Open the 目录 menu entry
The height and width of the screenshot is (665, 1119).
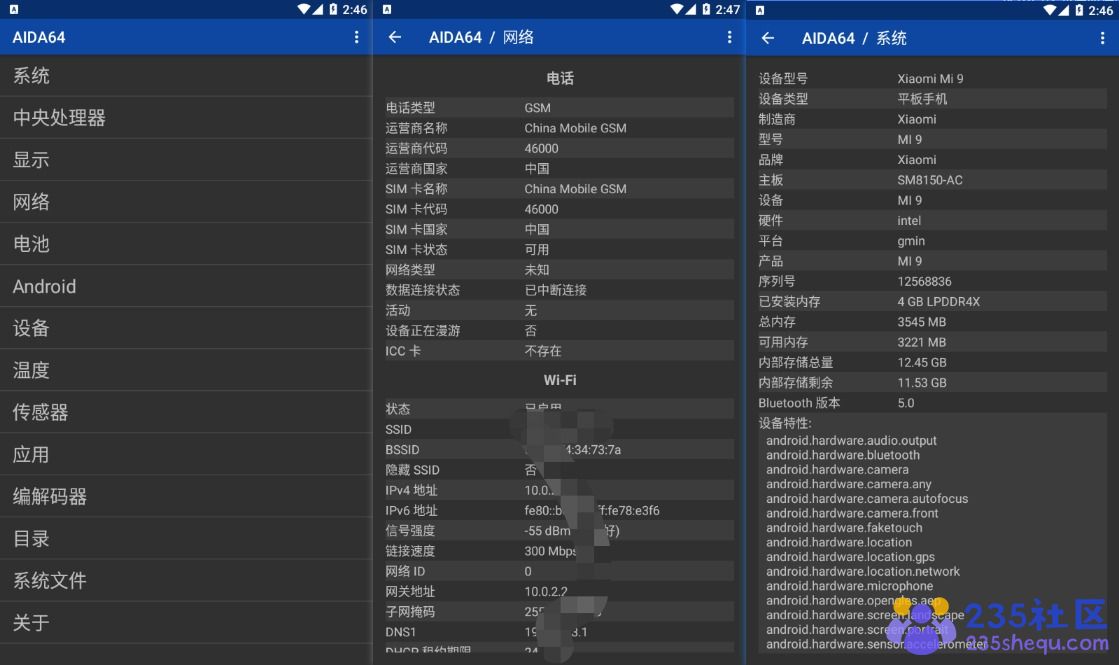[186, 539]
